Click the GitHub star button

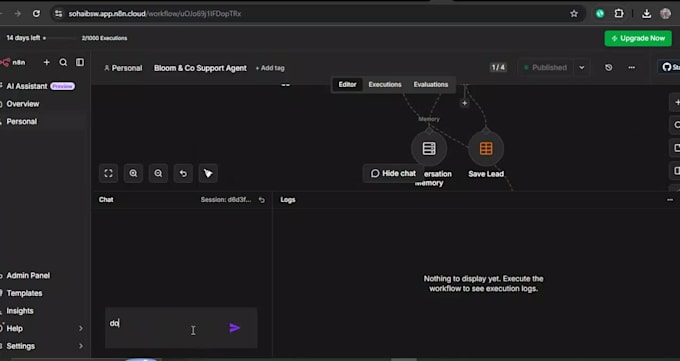(670, 67)
